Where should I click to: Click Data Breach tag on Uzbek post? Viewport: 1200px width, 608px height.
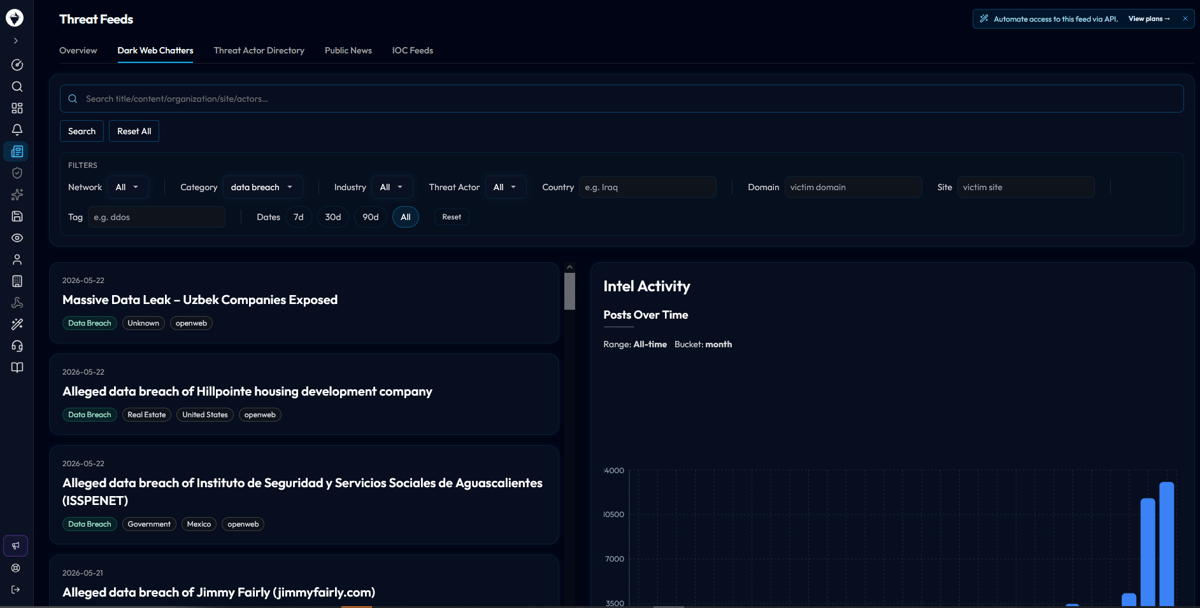[x=90, y=323]
